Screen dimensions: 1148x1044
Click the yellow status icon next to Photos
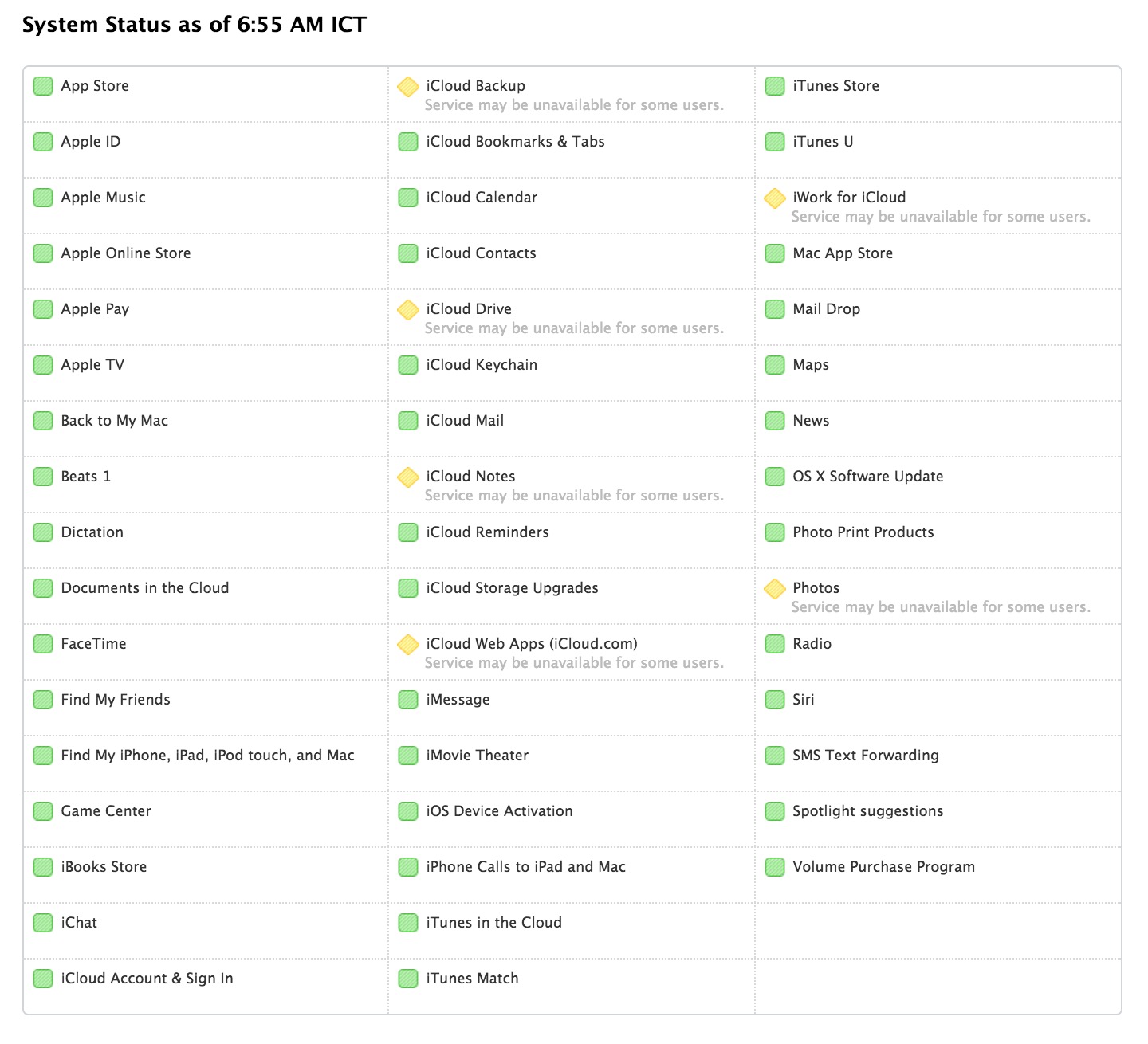coord(775,588)
